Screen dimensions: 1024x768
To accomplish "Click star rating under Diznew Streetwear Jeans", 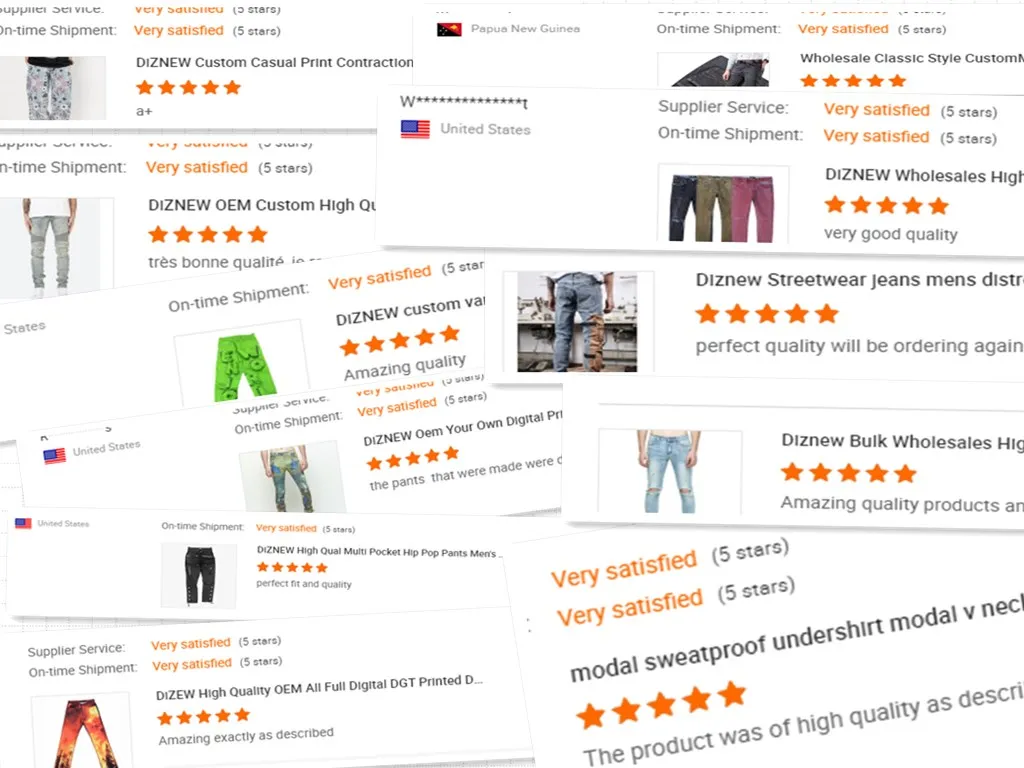I will tap(767, 314).
